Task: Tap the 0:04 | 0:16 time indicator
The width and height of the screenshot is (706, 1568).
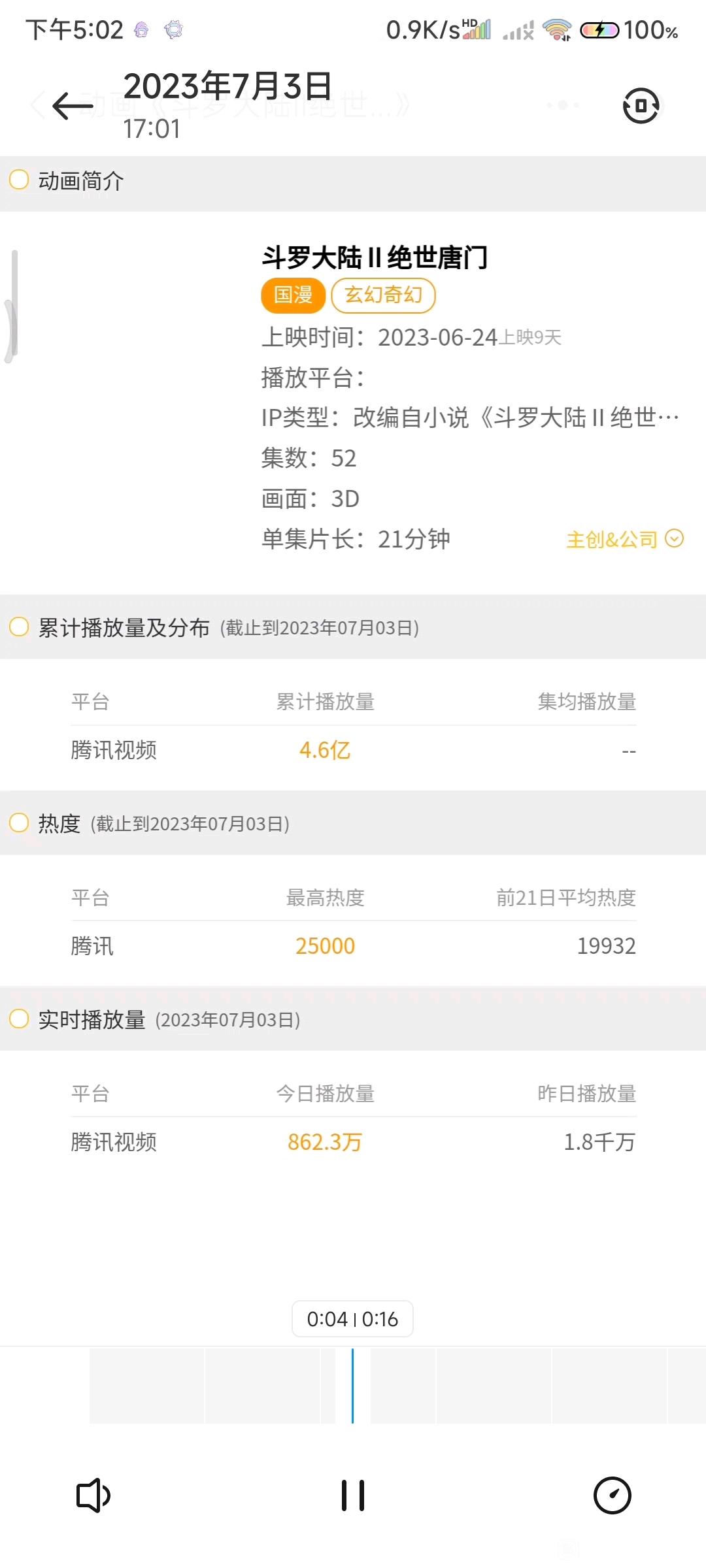Action: [352, 1319]
